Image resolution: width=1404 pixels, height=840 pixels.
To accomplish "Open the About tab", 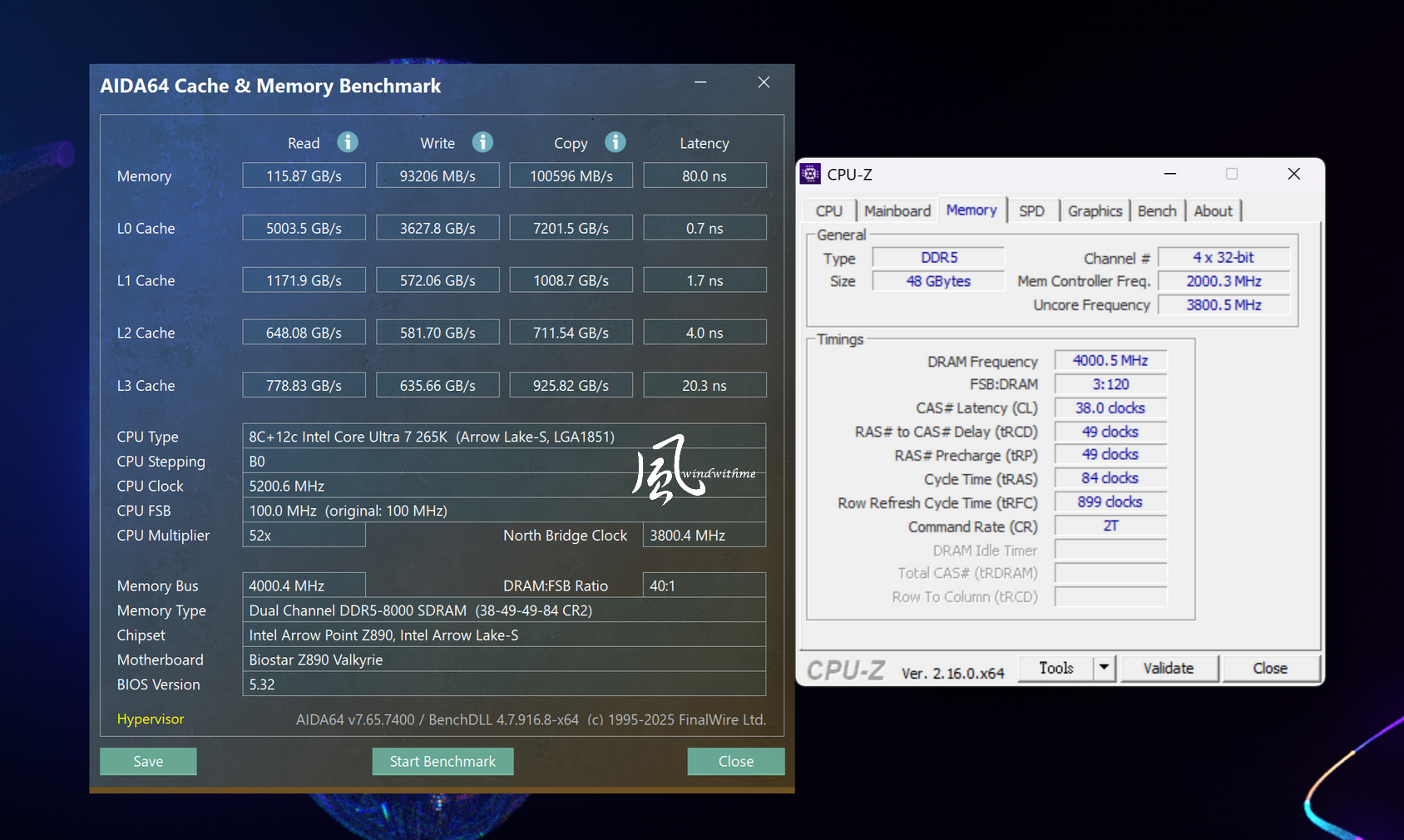I will pyautogui.click(x=1213, y=211).
